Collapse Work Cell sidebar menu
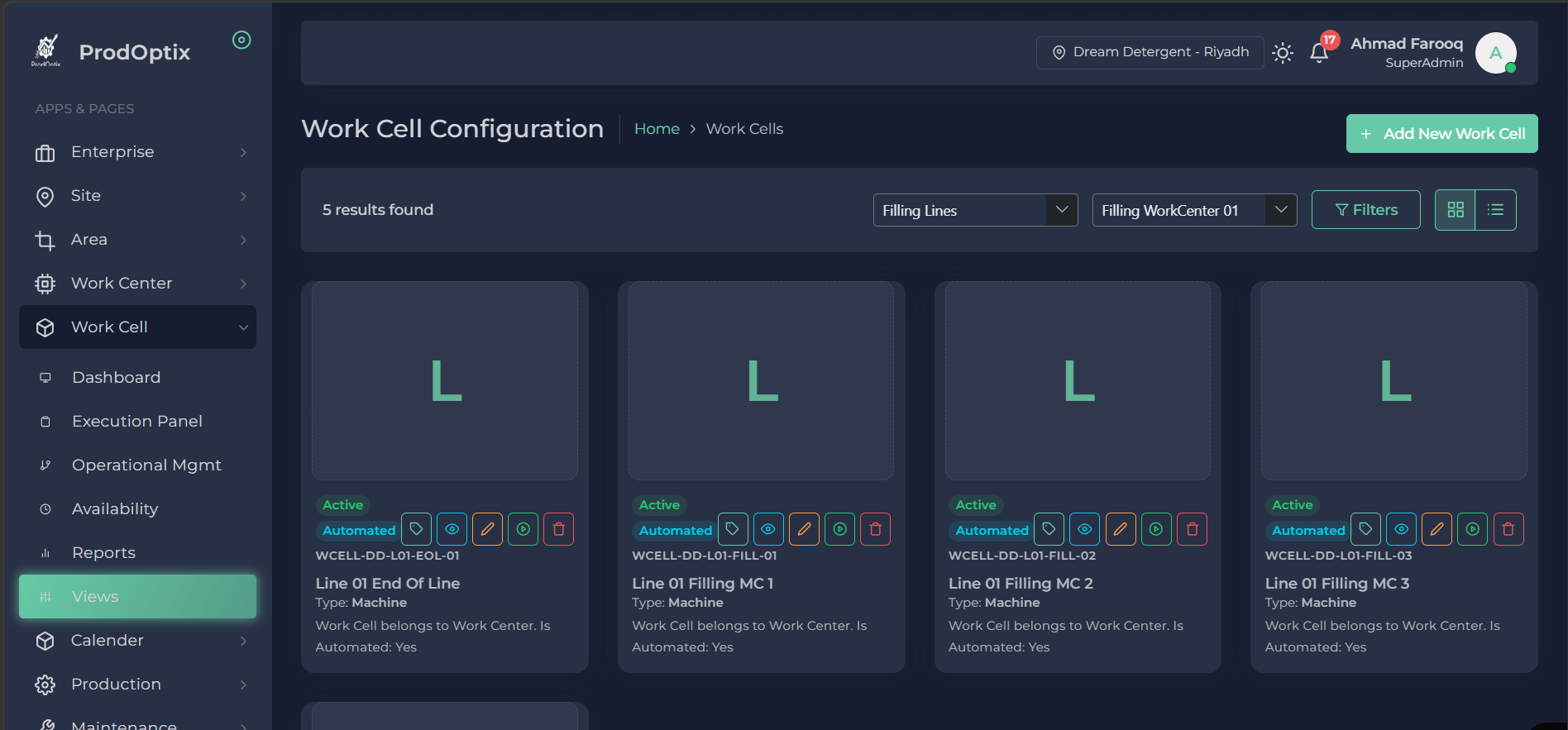 pos(137,327)
